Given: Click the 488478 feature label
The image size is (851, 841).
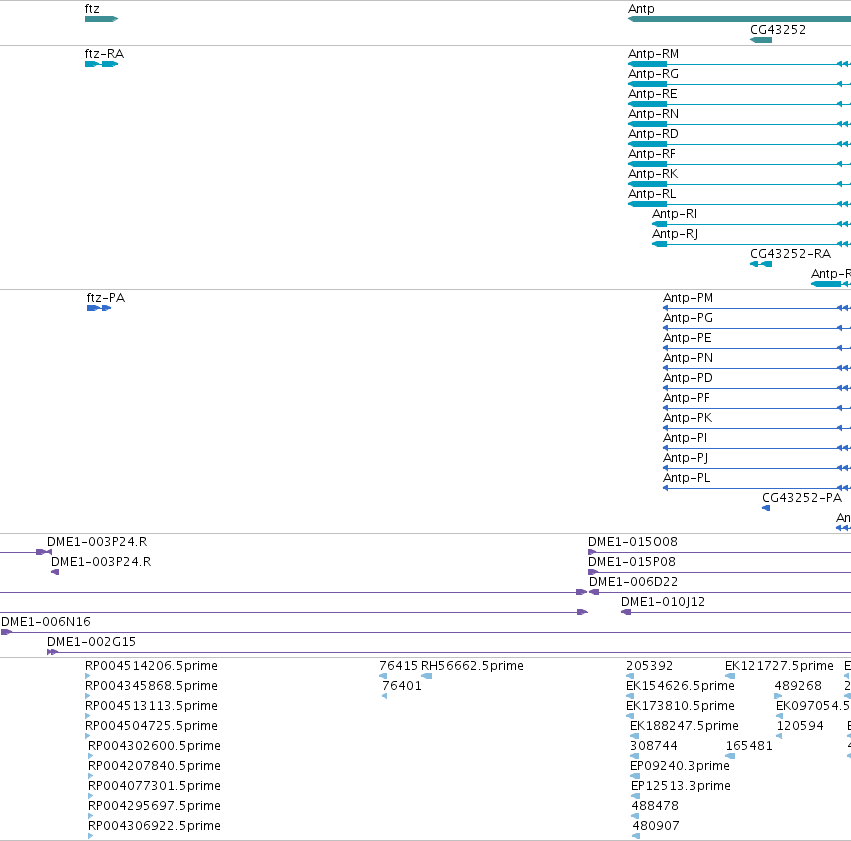Looking at the screenshot, I should (655, 806).
